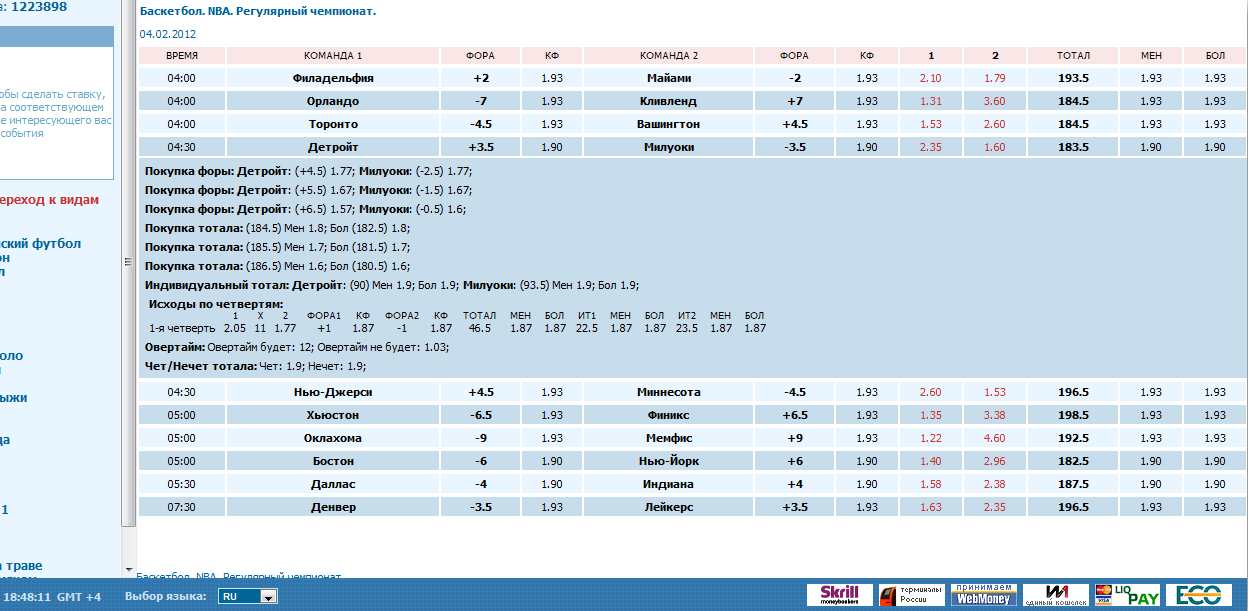1248x611 pixels.
Task: Click the Нью-Джерси team name
Action: coord(333,392)
